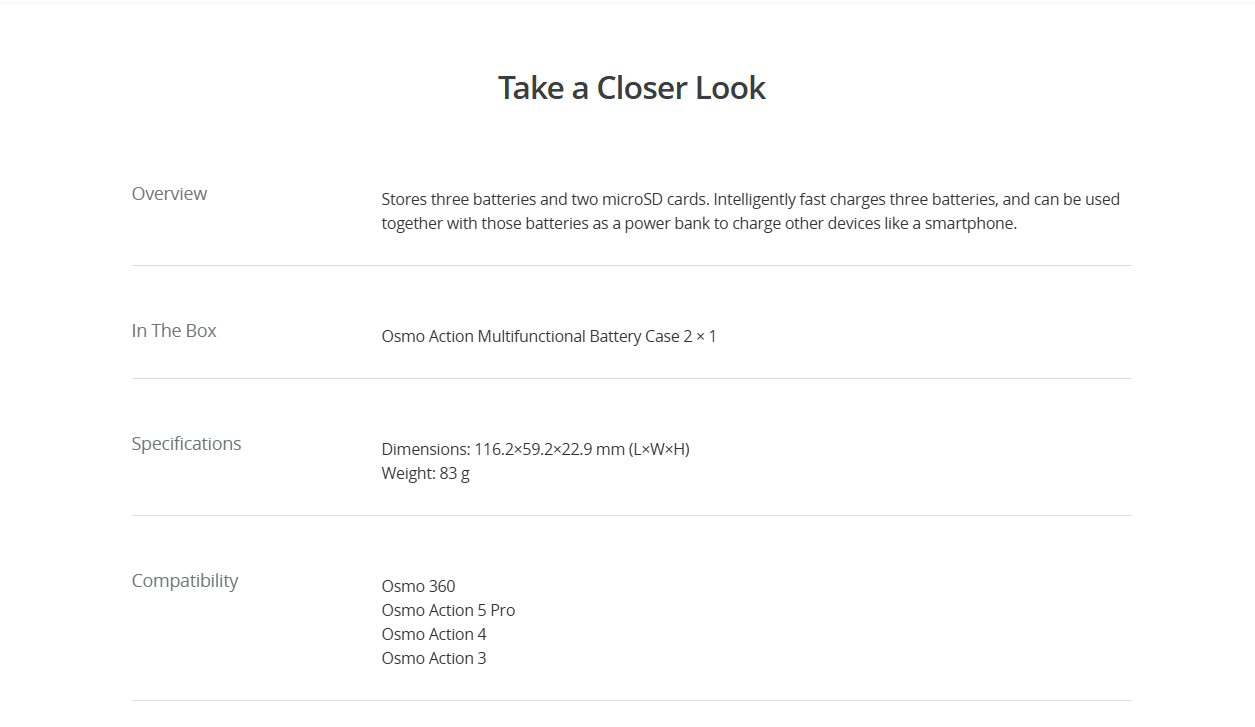Screen dimensions: 1255x727
Task: Click the '(L×W×H)' dimensions text
Action: (659, 449)
